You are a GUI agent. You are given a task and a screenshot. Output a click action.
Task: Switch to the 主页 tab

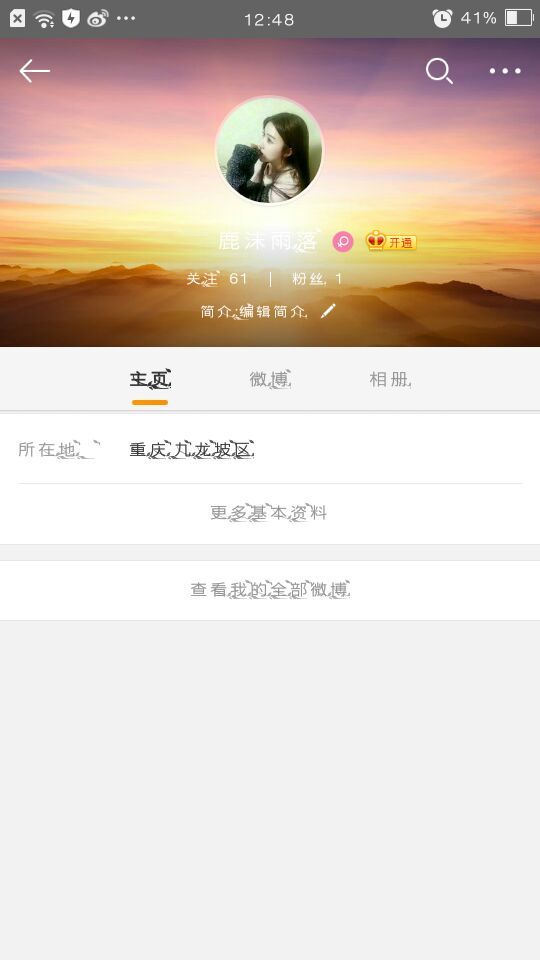150,380
